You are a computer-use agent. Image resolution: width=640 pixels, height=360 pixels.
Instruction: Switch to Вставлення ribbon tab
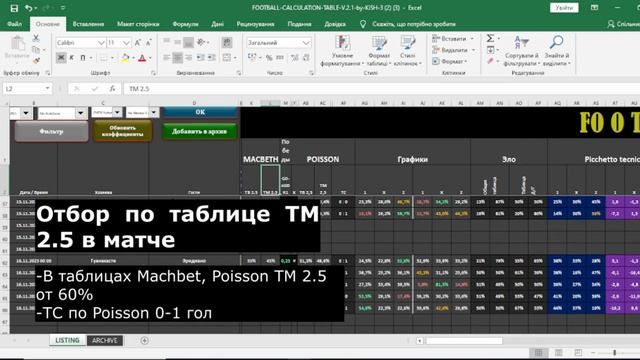click(x=88, y=24)
